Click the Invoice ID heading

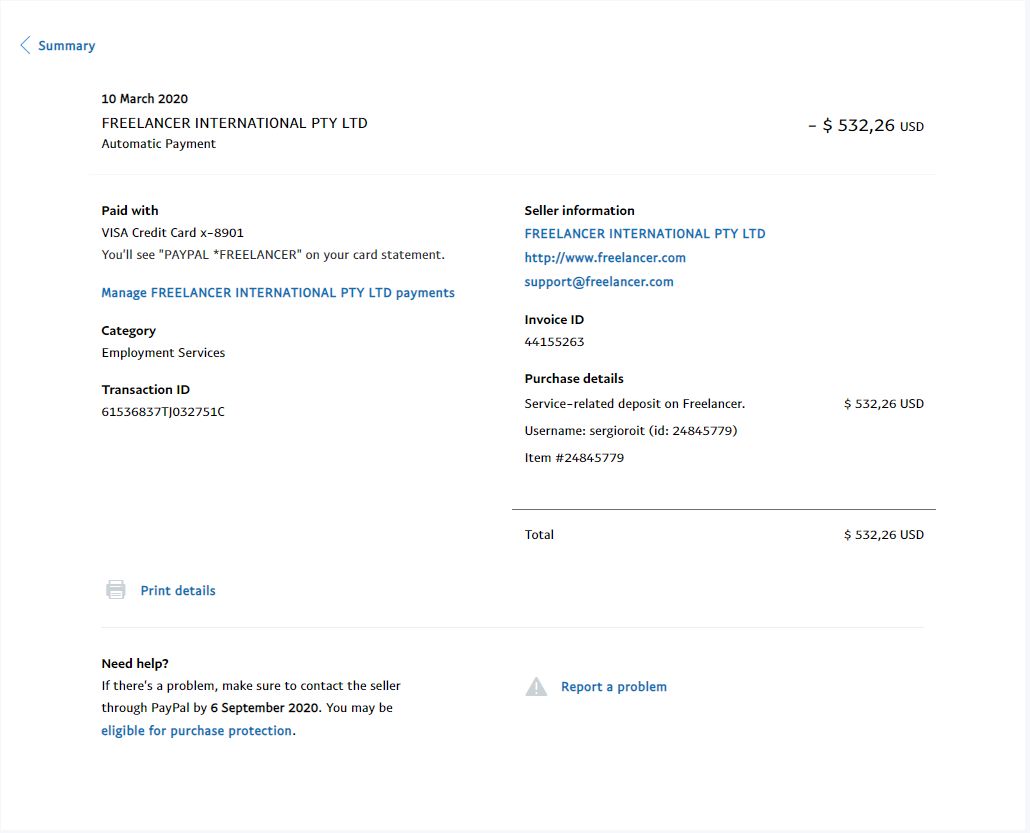pos(554,320)
